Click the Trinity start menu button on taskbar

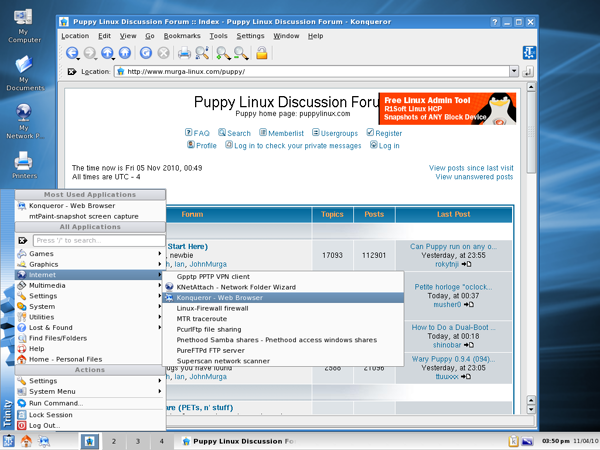8,441
